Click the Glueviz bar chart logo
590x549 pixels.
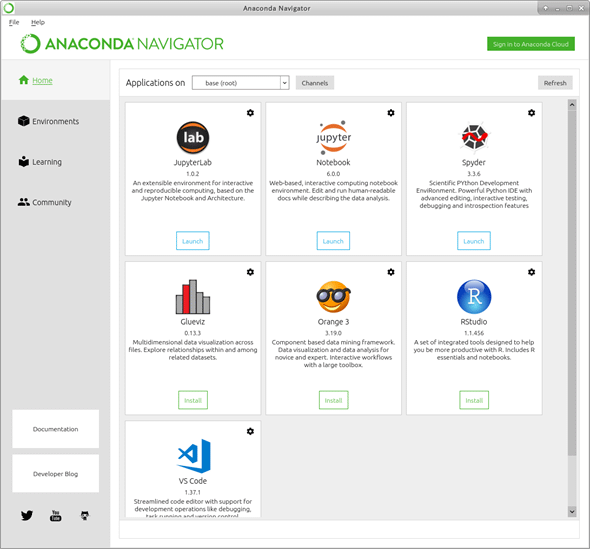click(193, 297)
